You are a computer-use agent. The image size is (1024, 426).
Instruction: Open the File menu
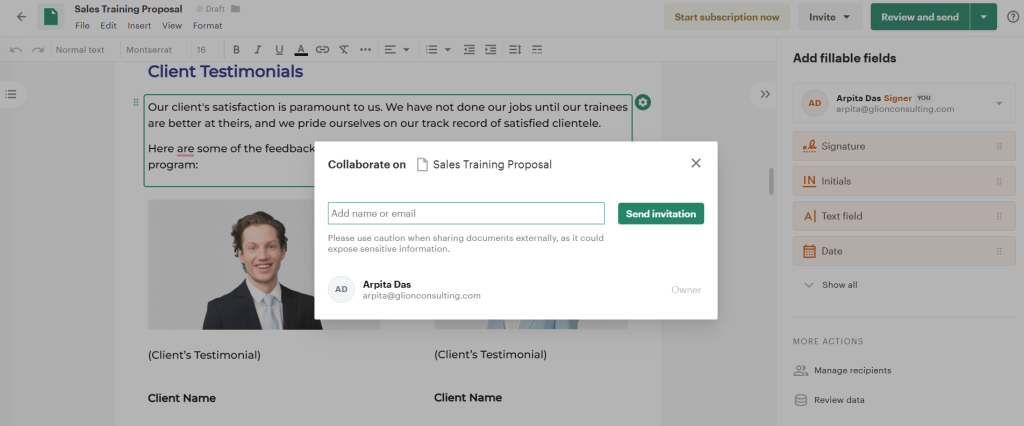82,26
